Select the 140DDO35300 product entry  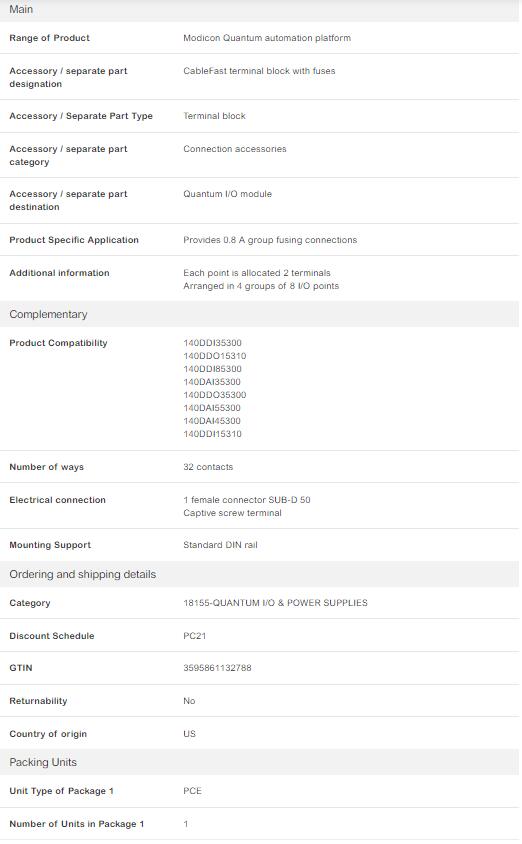pos(214,395)
